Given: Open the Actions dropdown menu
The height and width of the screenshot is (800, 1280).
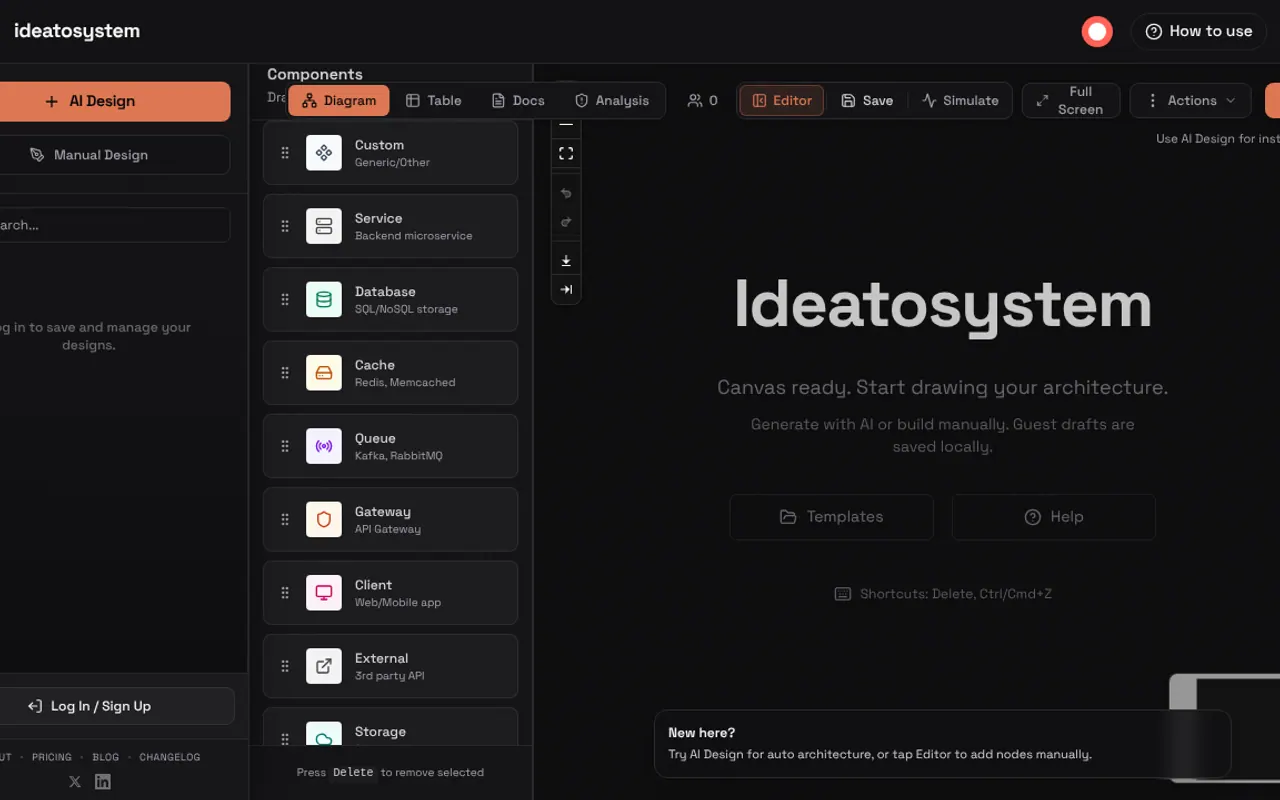Looking at the screenshot, I should (1191, 101).
